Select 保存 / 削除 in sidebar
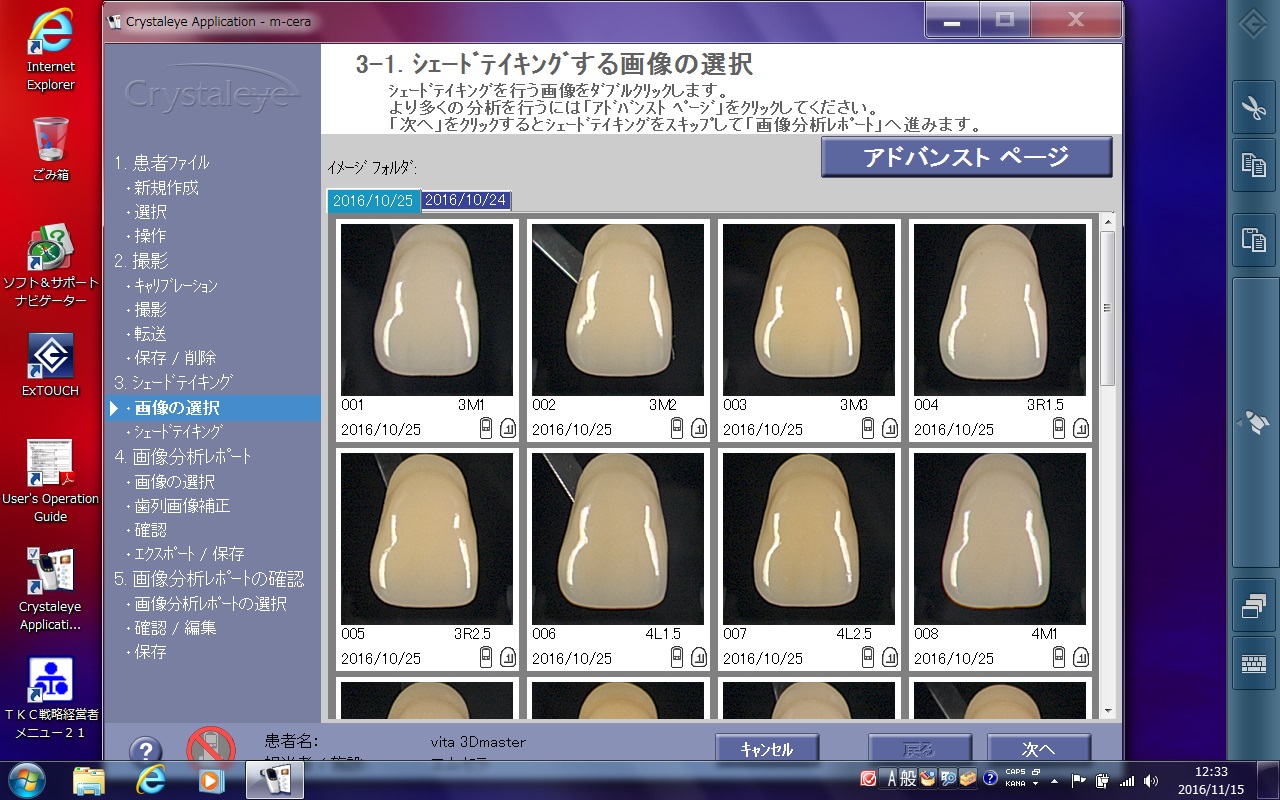The height and width of the screenshot is (800, 1280). [175, 358]
